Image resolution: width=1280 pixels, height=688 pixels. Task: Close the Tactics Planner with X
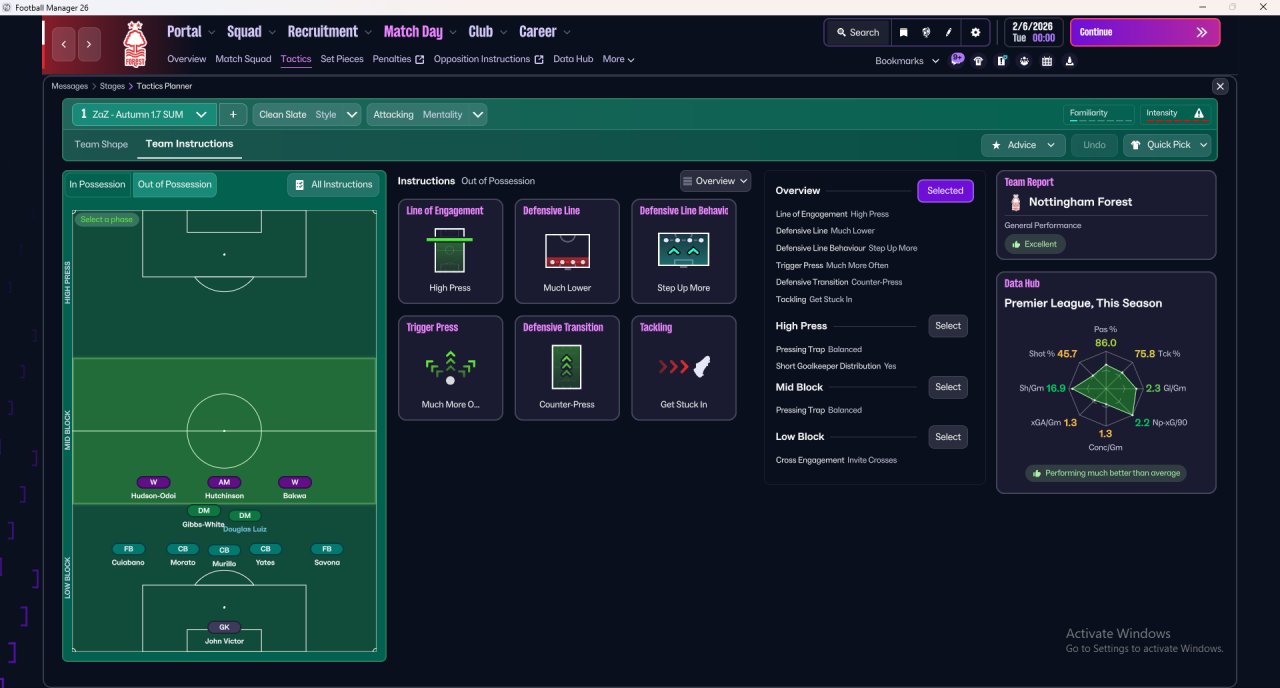click(x=1219, y=87)
